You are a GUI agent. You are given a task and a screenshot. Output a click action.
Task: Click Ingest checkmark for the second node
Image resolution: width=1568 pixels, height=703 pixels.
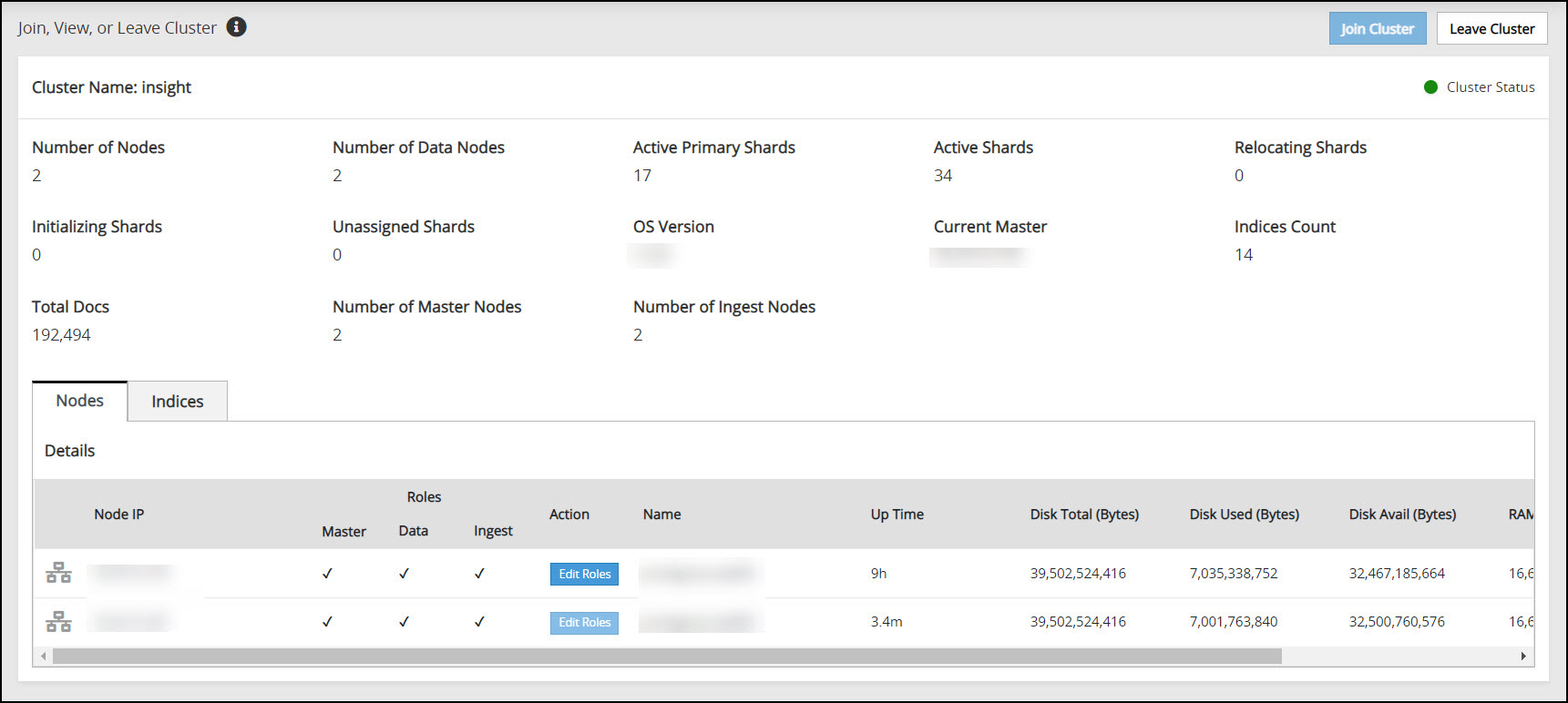coord(479,622)
